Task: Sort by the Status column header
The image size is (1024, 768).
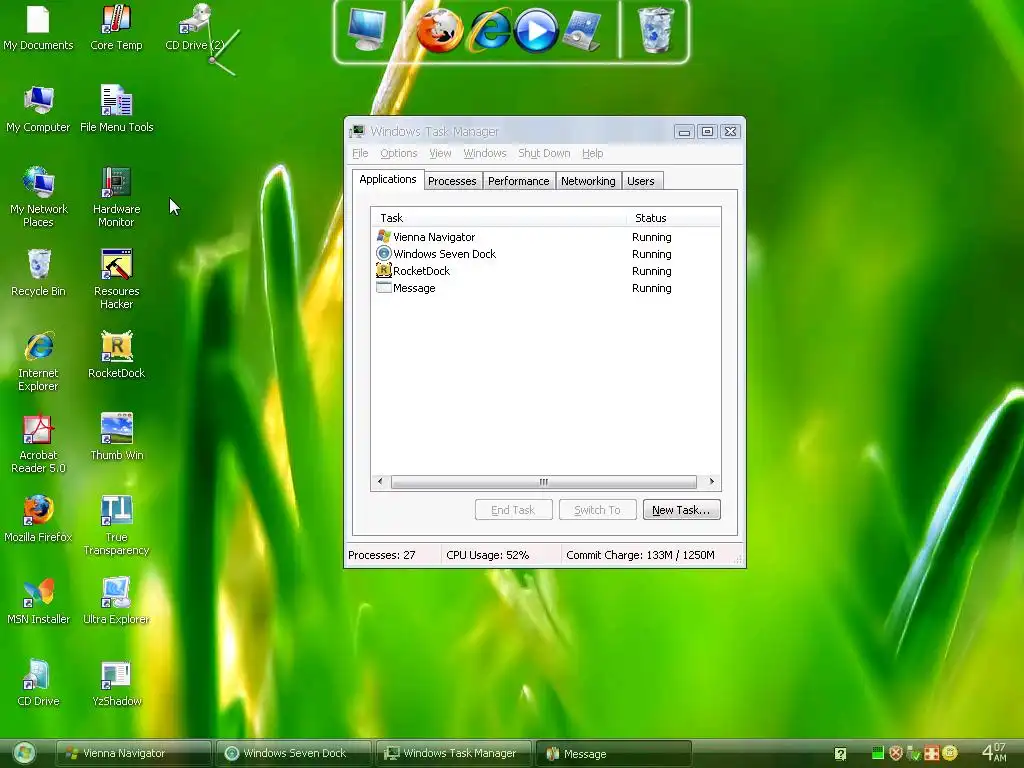Action: (x=673, y=218)
